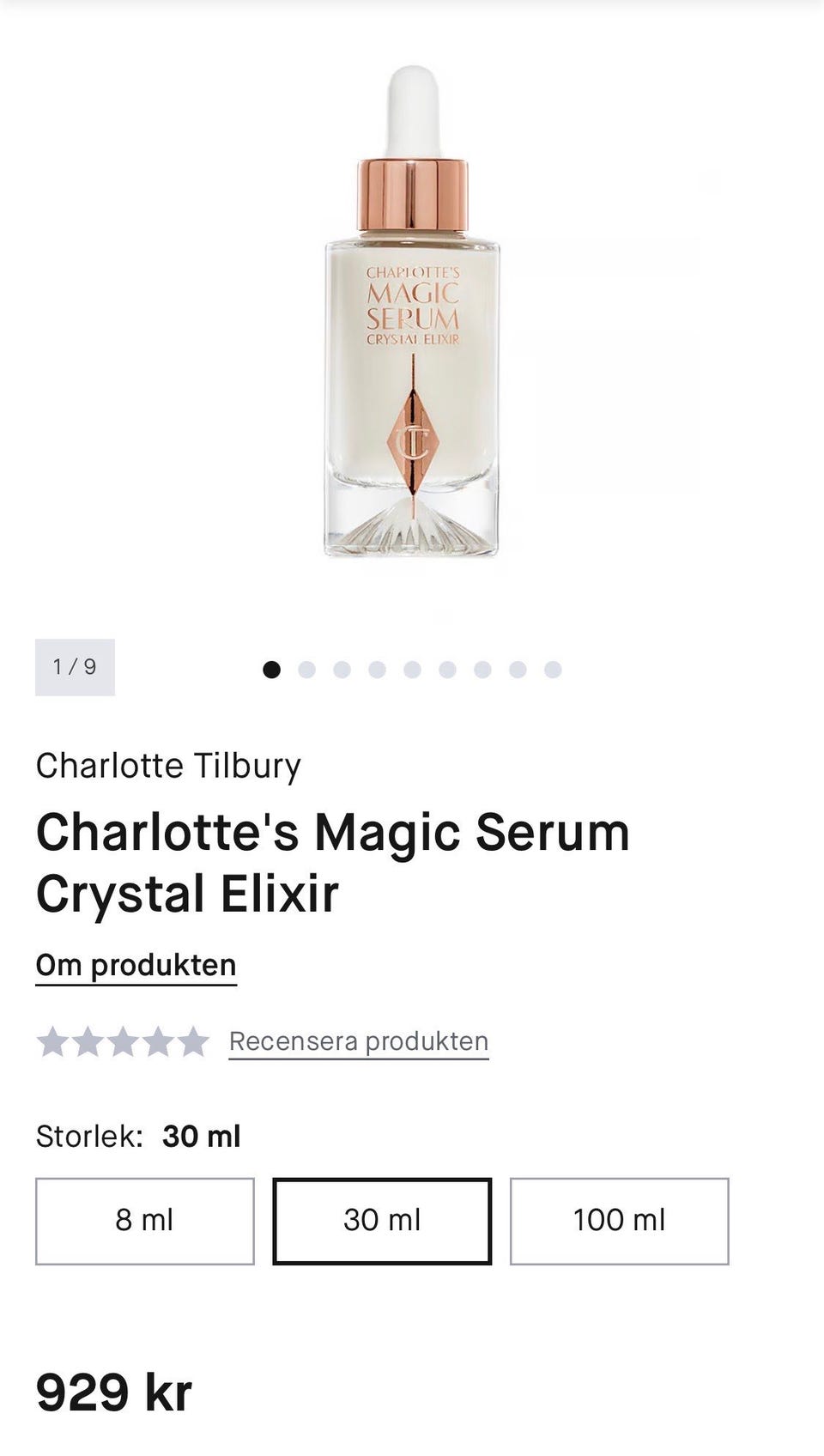Screen dimensions: 824x1456
Task: Click the Magic Serum bottle product image
Action: click(x=412, y=343)
